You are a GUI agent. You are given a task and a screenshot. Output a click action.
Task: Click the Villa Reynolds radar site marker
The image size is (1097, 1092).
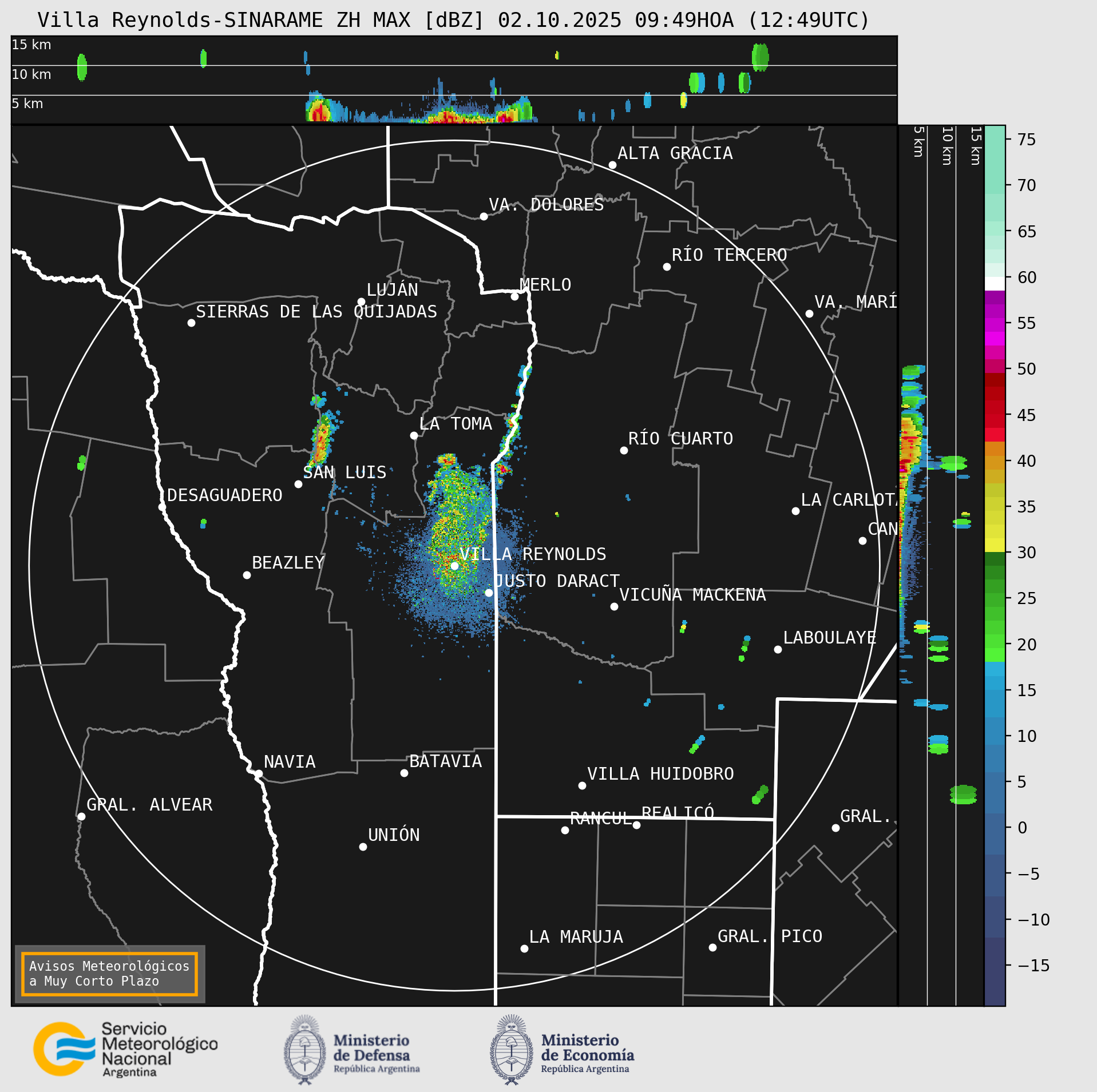point(454,566)
